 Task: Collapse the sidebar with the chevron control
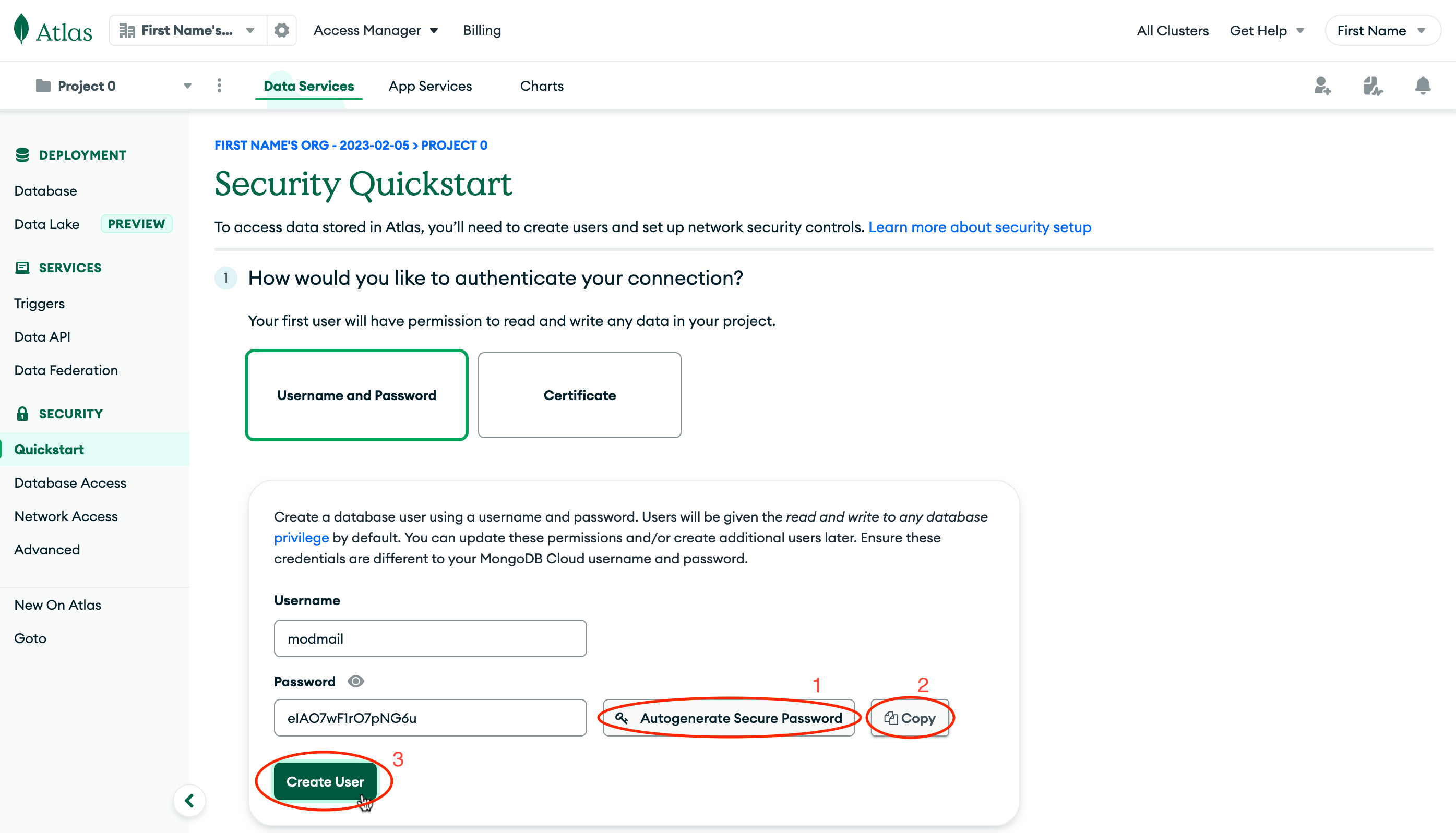click(x=189, y=800)
